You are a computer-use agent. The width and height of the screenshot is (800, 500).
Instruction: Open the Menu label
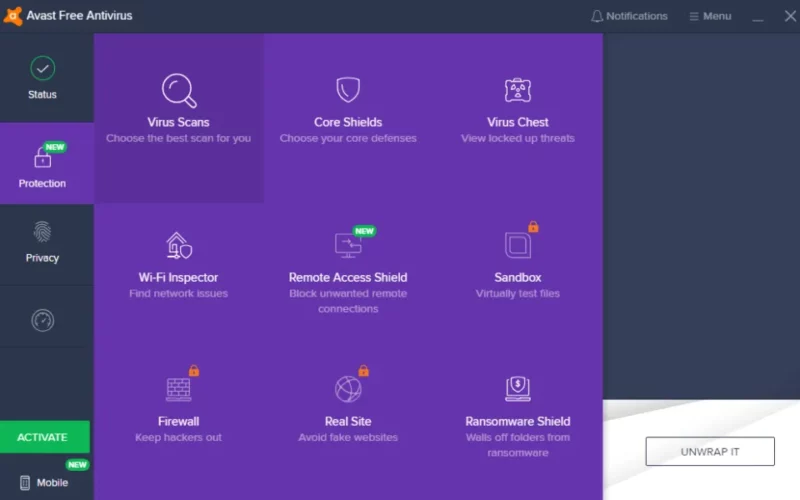pyautogui.click(x=717, y=16)
